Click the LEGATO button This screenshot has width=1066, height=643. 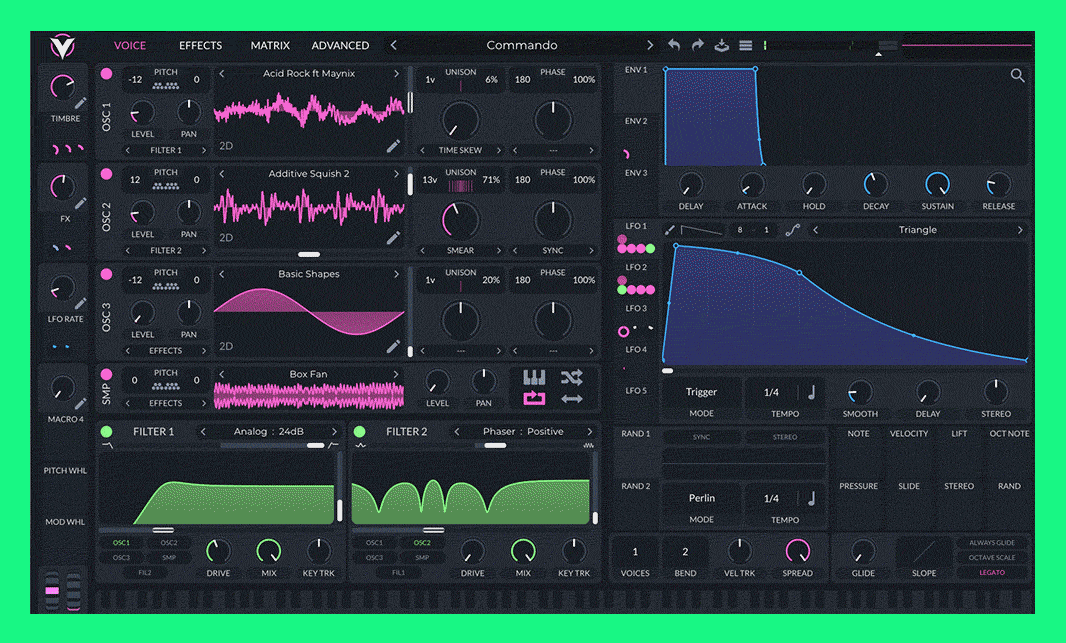[x=991, y=573]
